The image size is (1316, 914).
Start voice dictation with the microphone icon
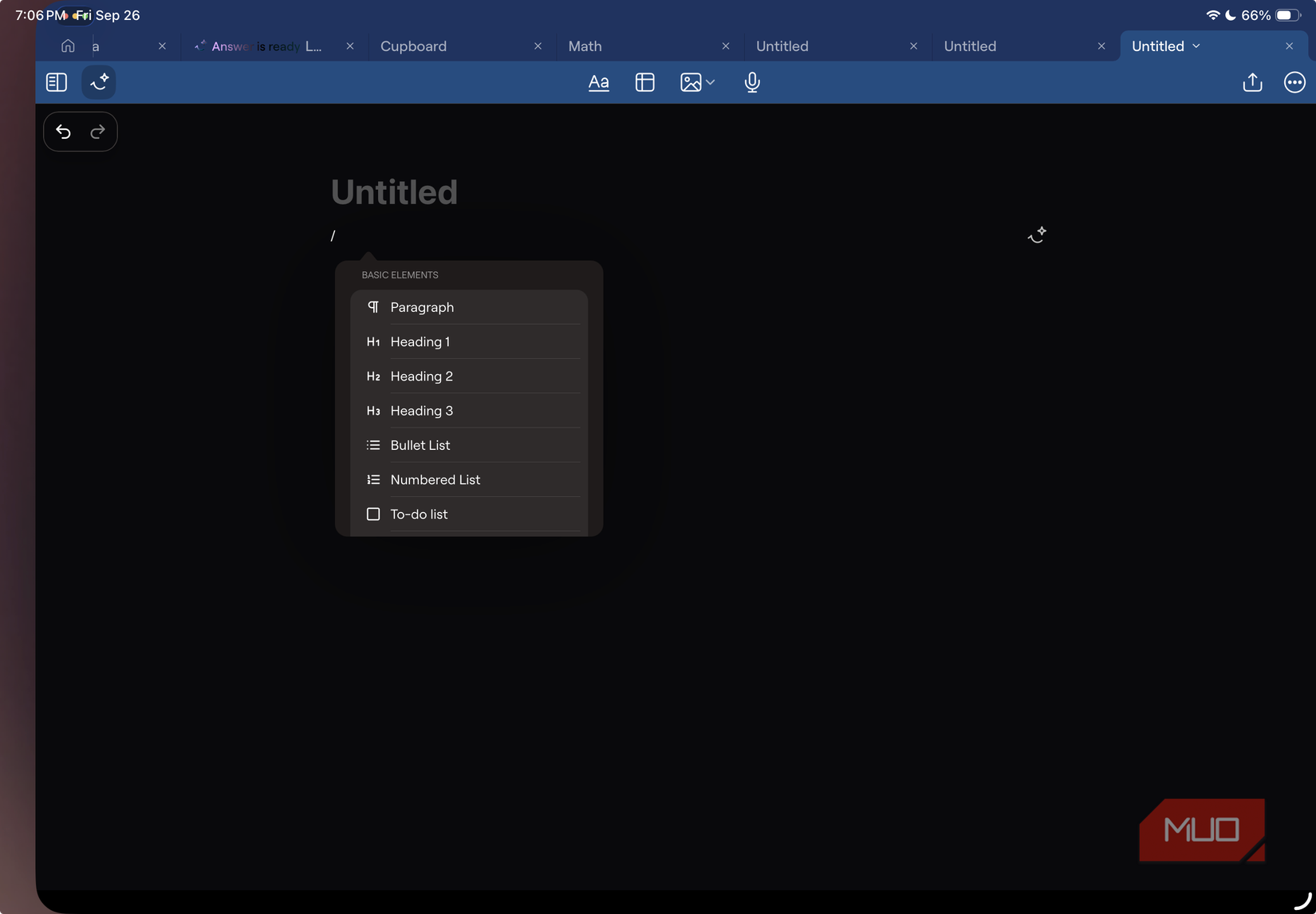tap(751, 82)
